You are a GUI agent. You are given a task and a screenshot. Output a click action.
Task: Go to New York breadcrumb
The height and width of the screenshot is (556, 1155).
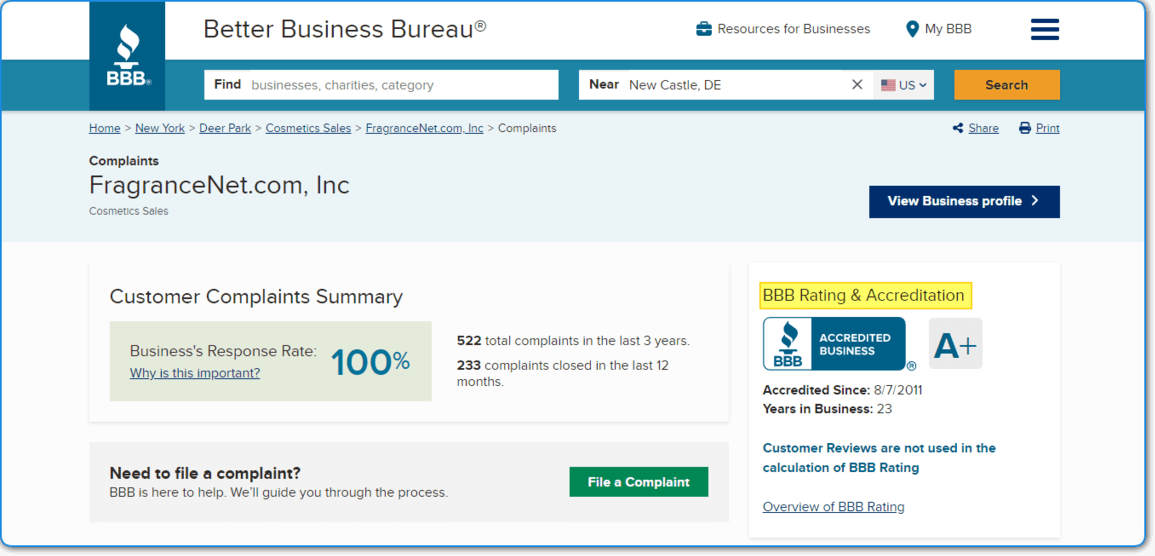(x=160, y=128)
